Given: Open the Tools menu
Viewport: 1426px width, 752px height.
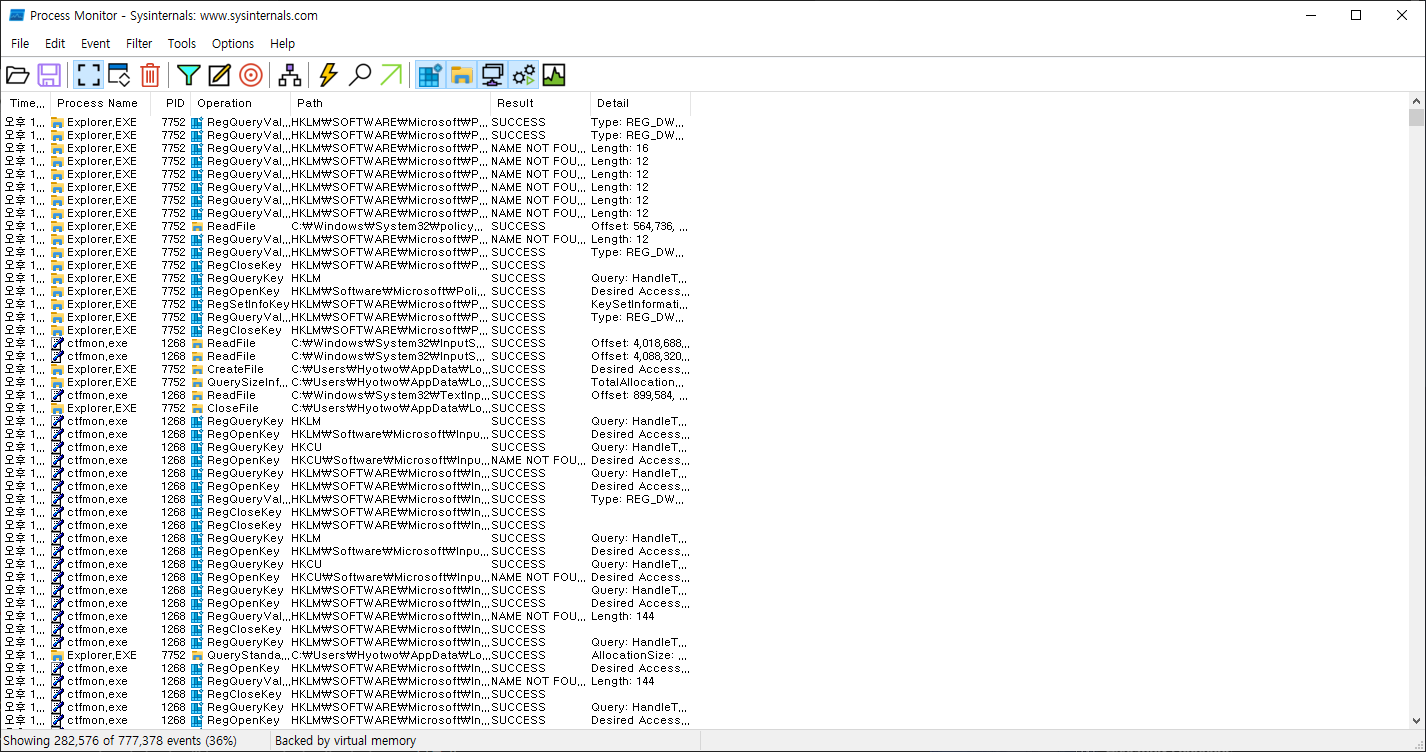Looking at the screenshot, I should tap(182, 43).
